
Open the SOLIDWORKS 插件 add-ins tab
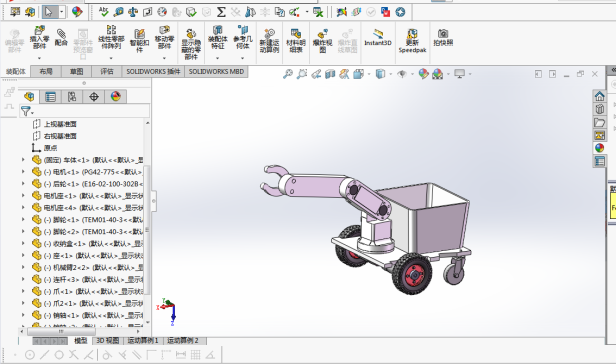tap(153, 71)
